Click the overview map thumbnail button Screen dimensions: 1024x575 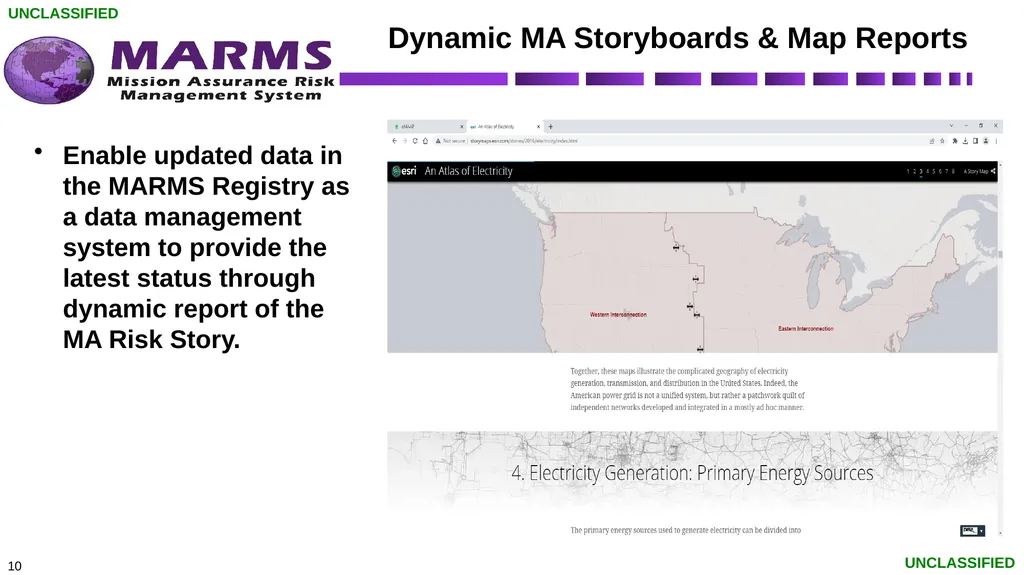point(968,531)
